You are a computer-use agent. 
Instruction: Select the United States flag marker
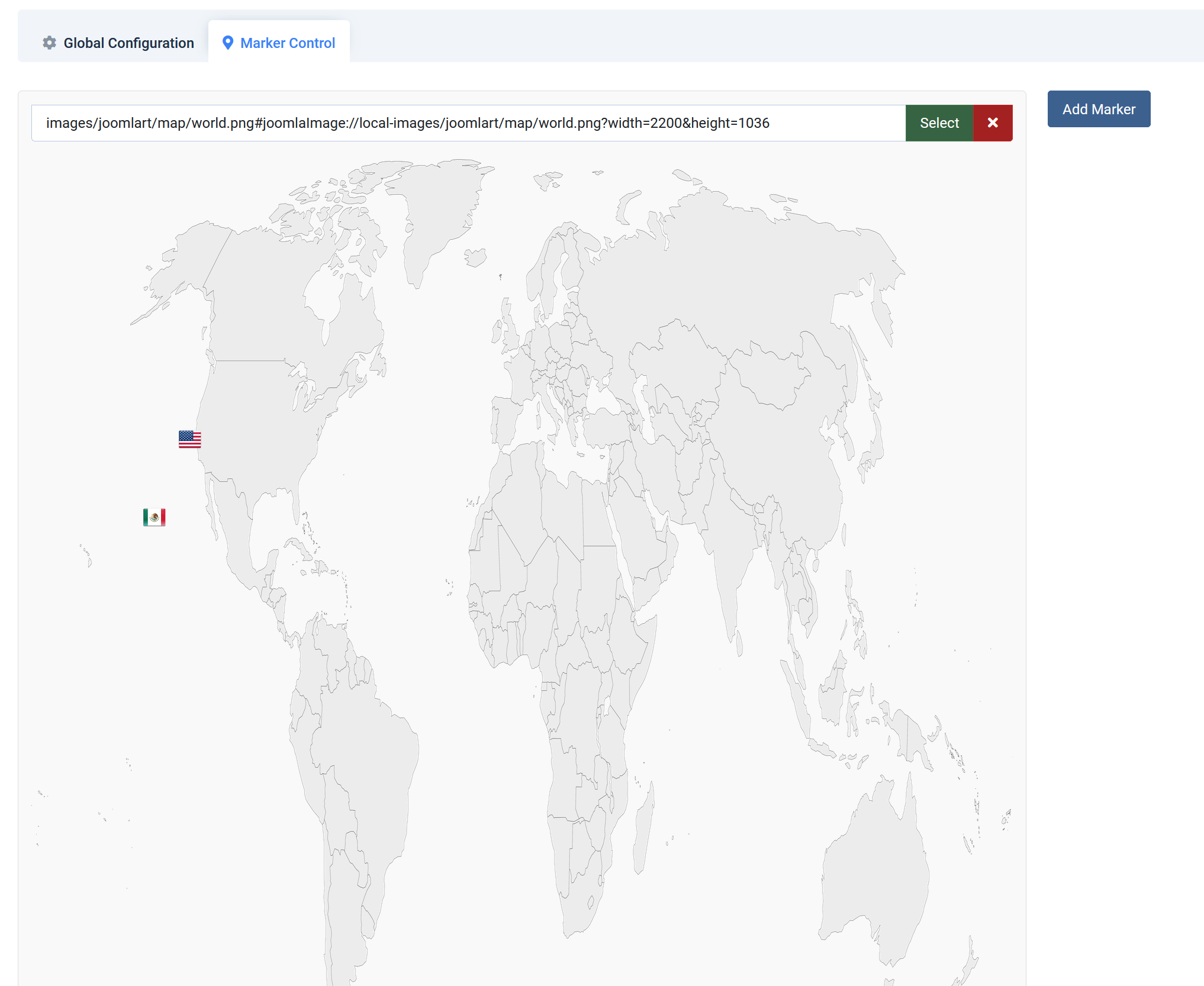pos(189,439)
